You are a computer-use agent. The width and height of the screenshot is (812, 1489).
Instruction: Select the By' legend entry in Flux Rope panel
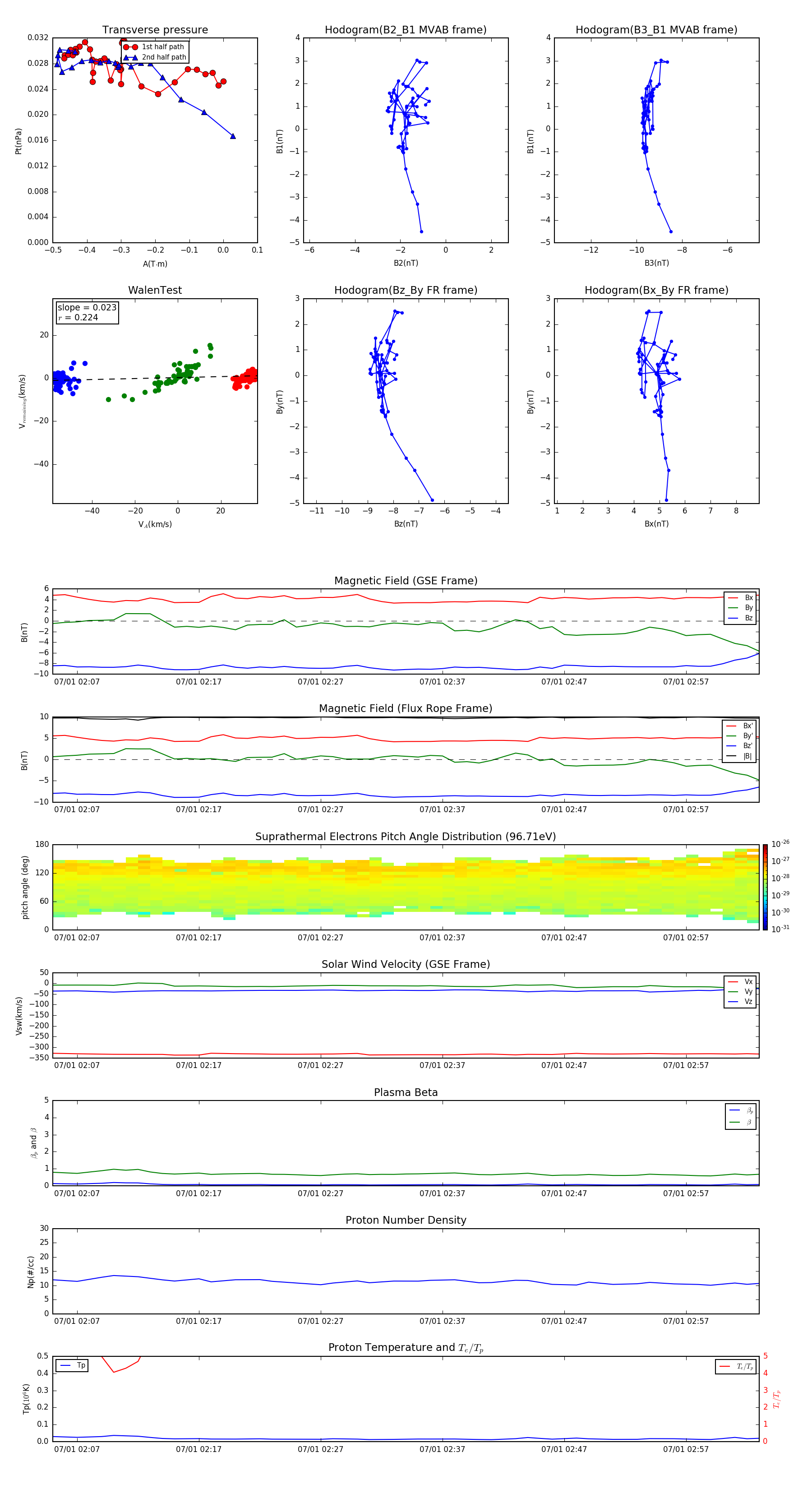tap(740, 736)
